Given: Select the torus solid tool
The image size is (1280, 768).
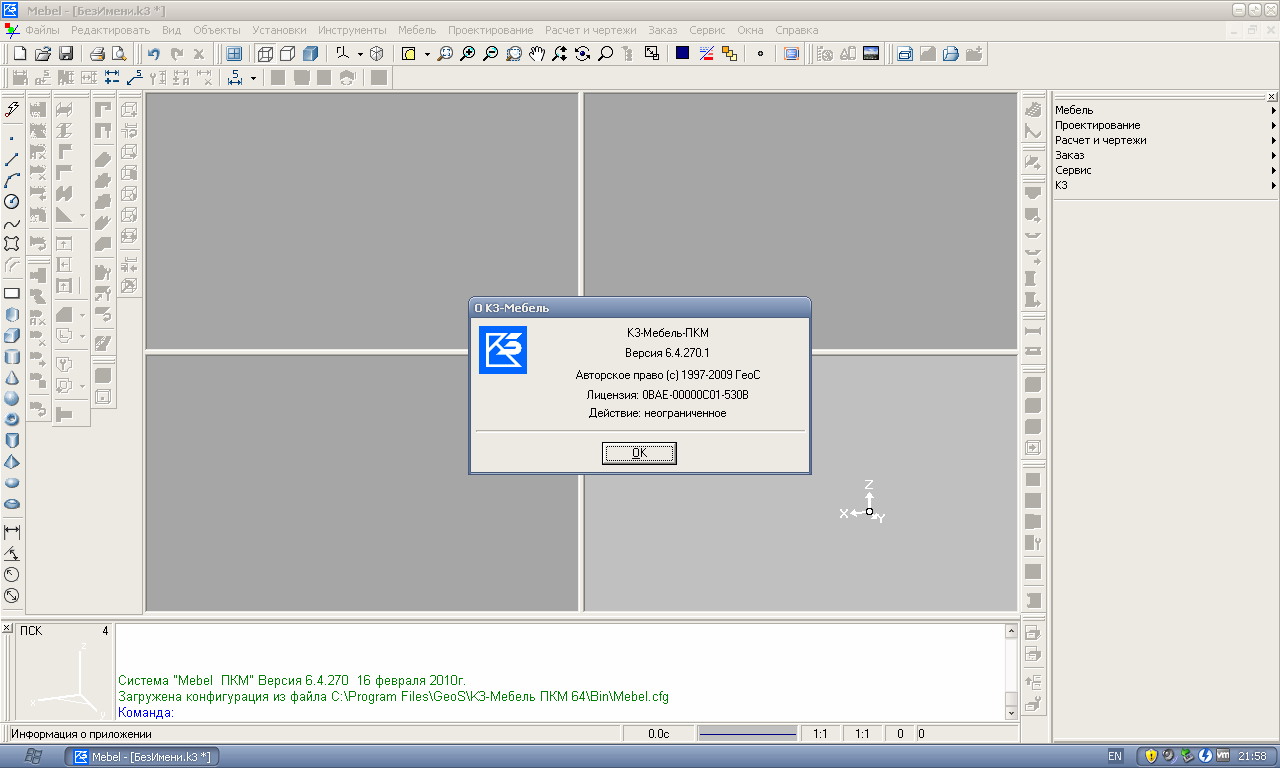Looking at the screenshot, I should point(12,419).
